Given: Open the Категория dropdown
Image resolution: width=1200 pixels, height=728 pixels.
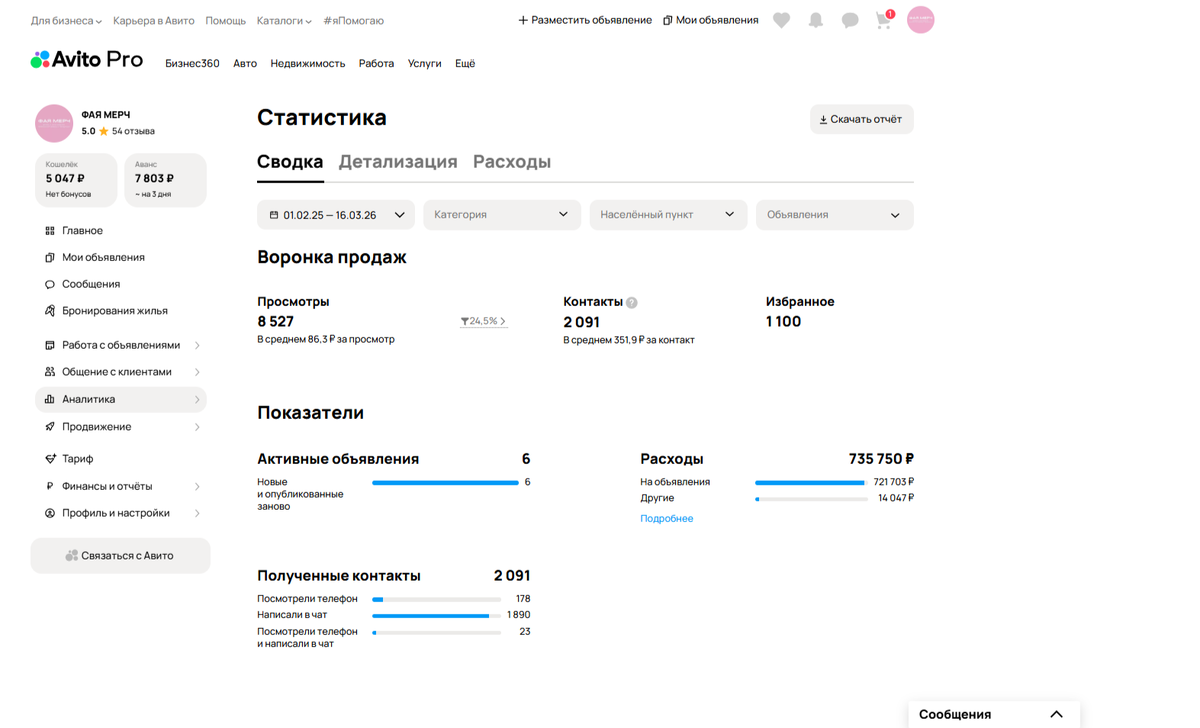Looking at the screenshot, I should tap(501, 214).
